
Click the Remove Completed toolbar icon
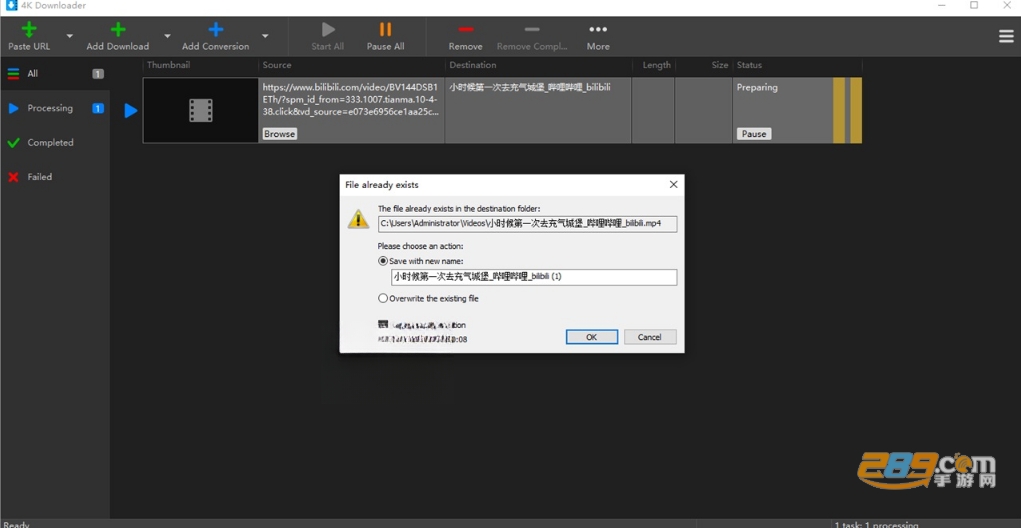pos(532,29)
